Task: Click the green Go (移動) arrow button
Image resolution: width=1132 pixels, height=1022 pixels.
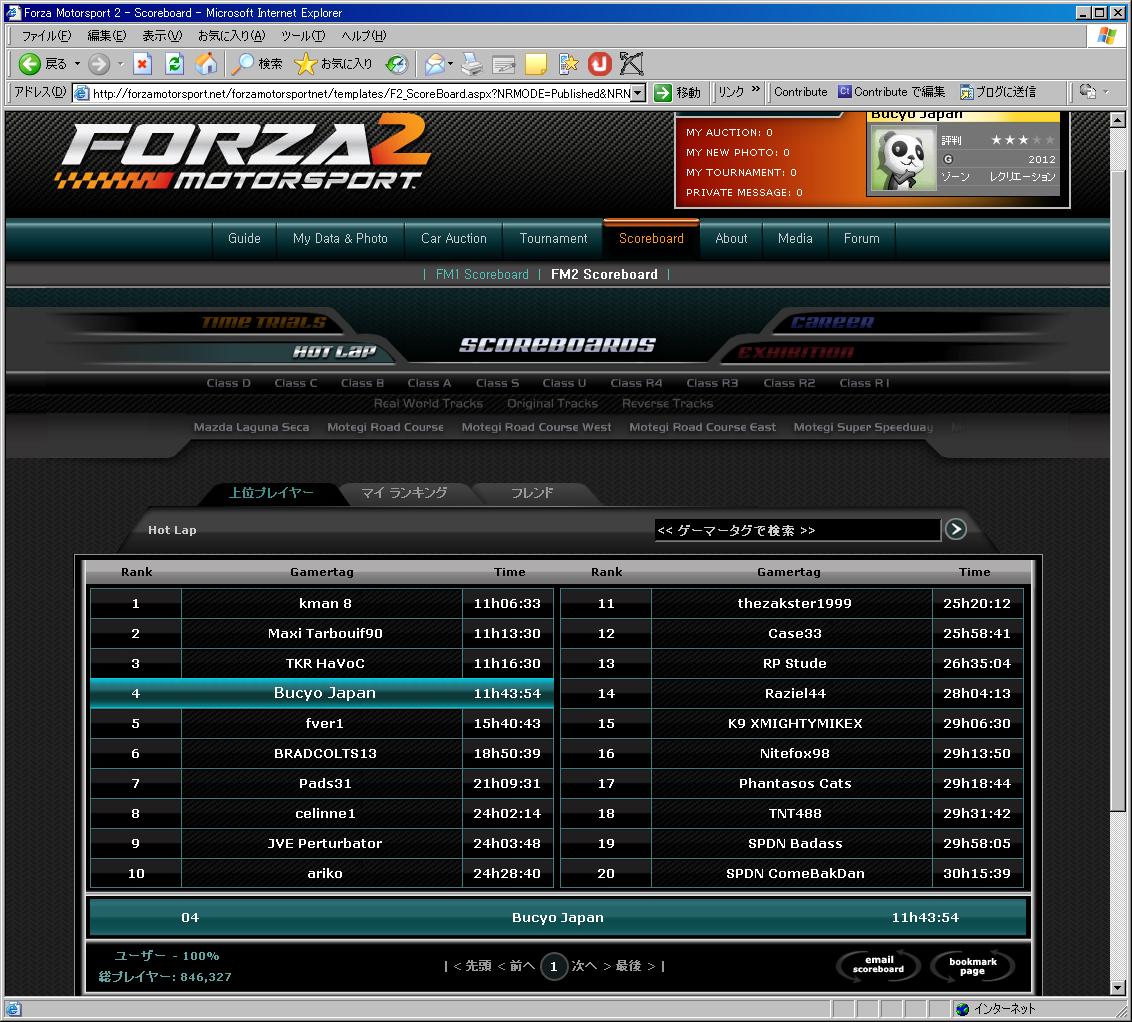Action: click(662, 92)
